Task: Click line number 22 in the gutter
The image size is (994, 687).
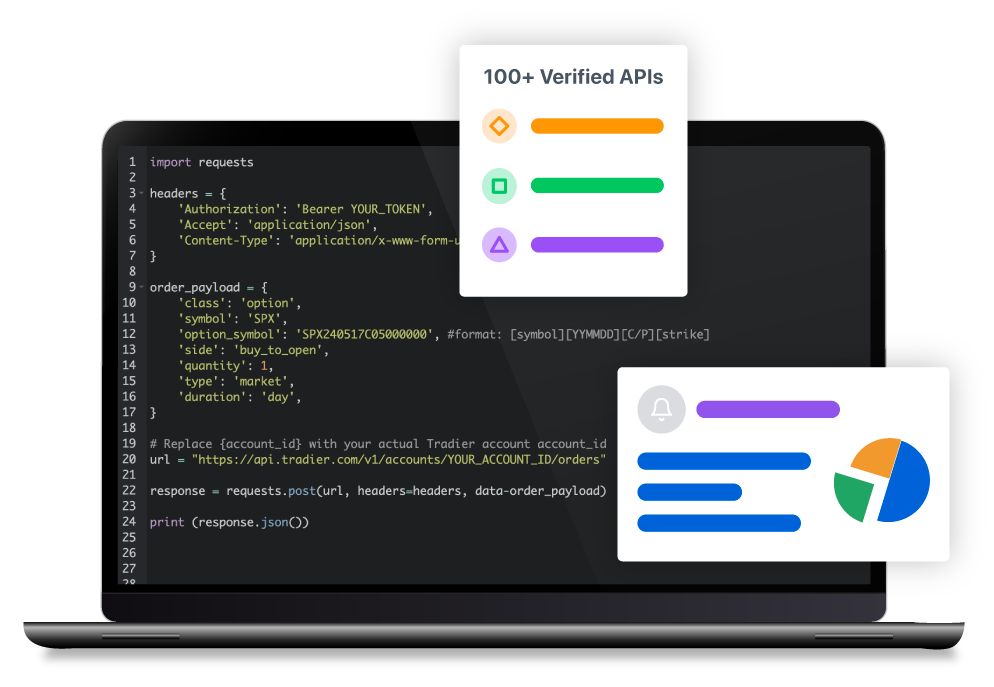Action: pyautogui.click(x=129, y=491)
